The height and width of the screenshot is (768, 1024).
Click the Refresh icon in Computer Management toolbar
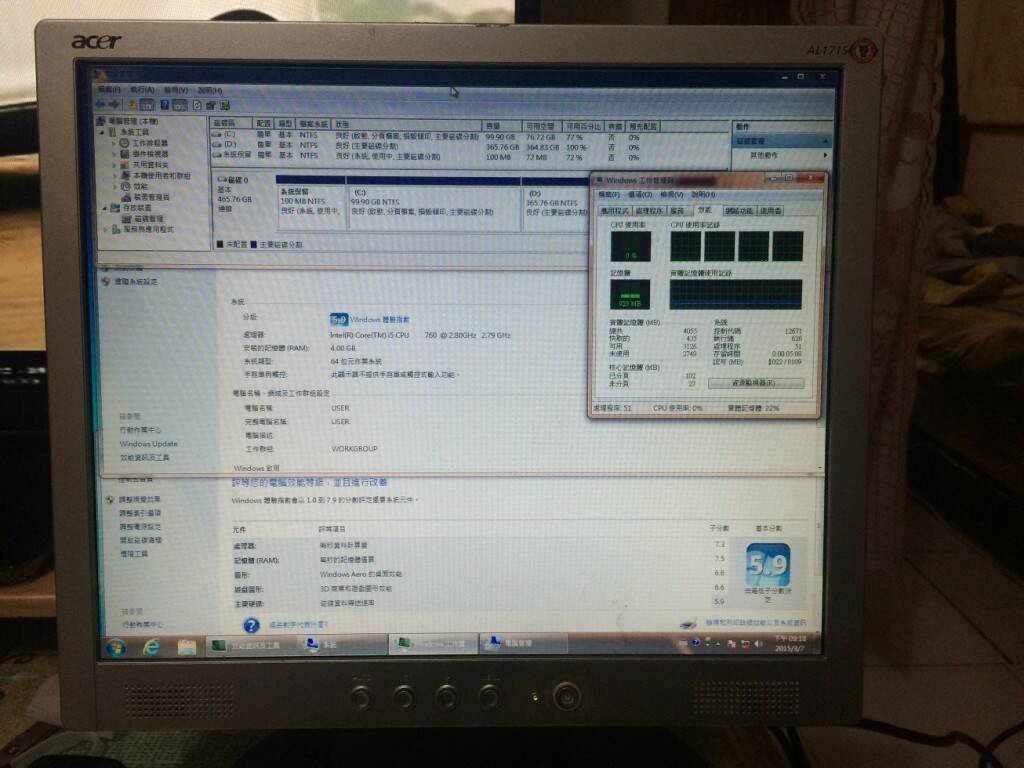[197, 104]
